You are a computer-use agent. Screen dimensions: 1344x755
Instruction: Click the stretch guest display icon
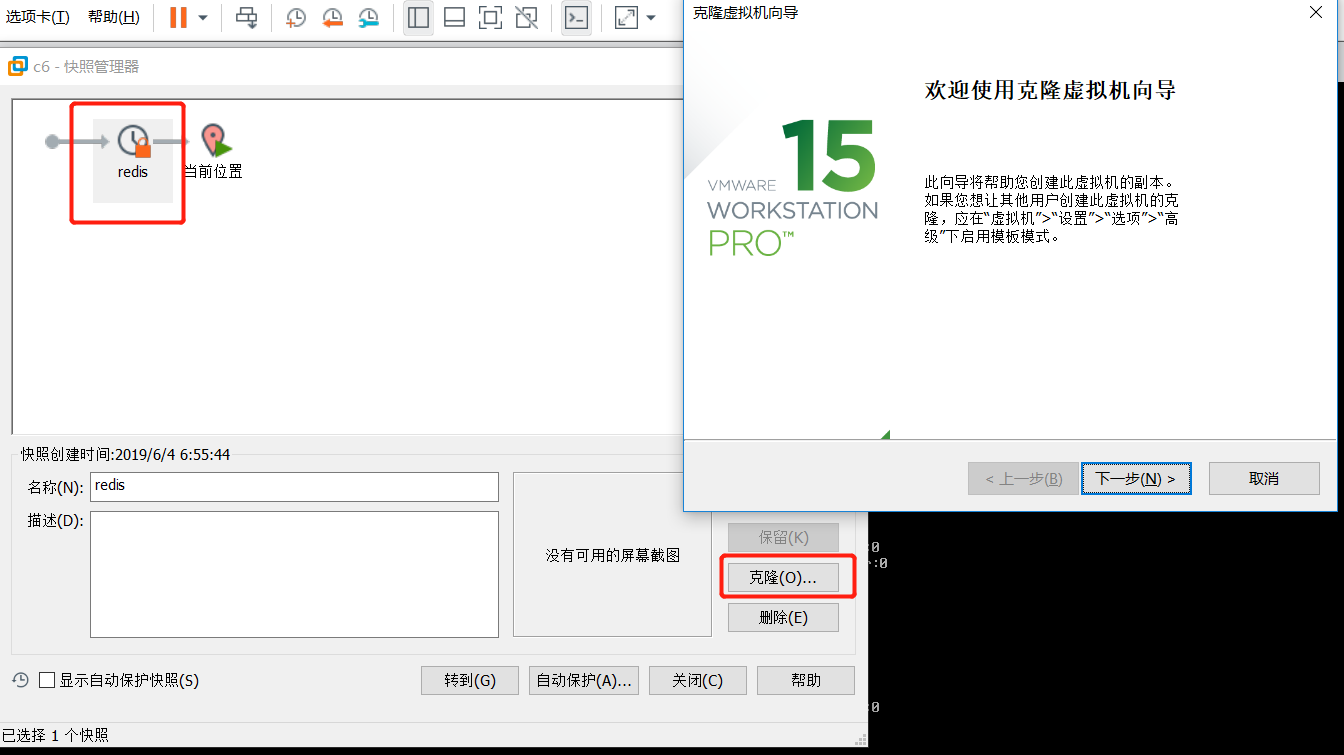(626, 17)
